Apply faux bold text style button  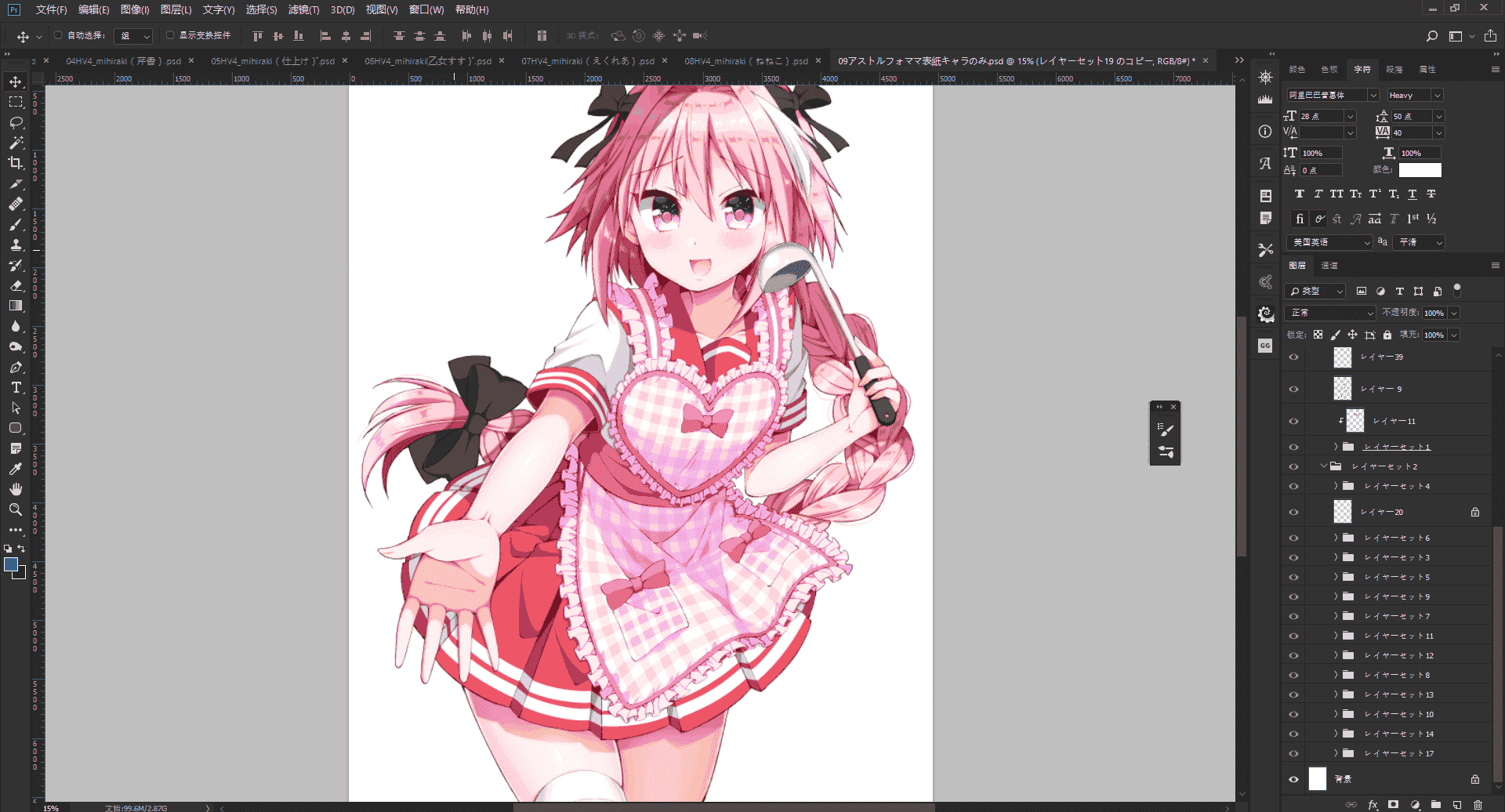pyautogui.click(x=1300, y=194)
